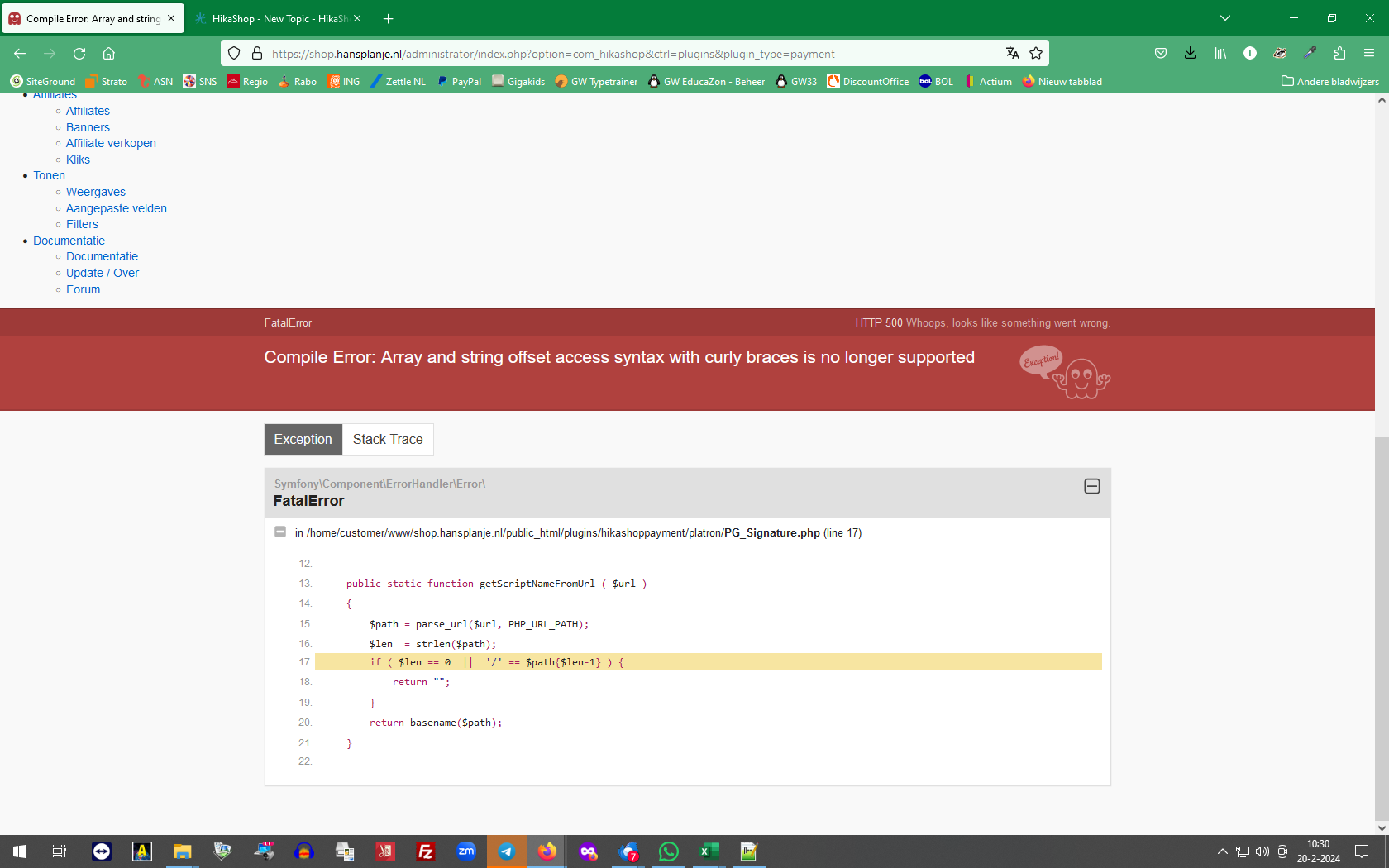Show hidden system tray icons
The width and height of the screenshot is (1389, 868).
[x=1222, y=851]
